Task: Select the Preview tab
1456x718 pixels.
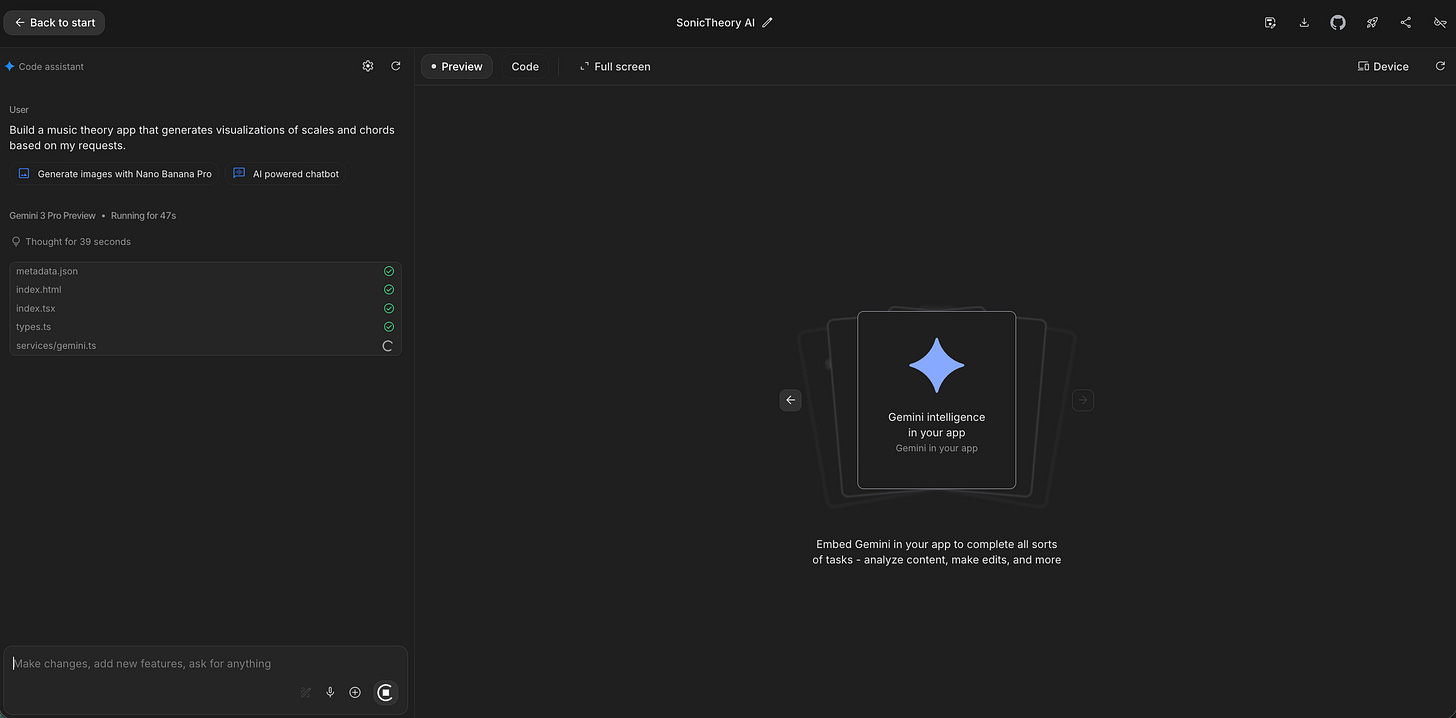Action: 456,66
